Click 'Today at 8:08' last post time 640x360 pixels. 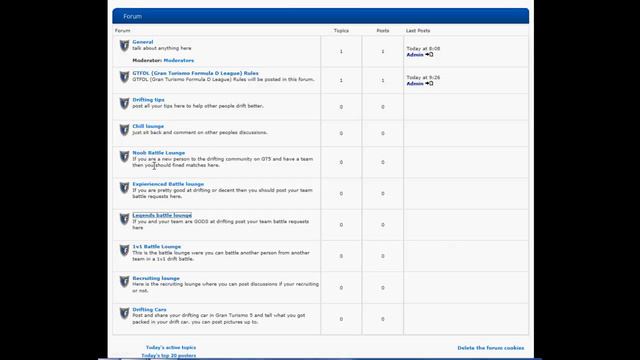click(x=423, y=49)
